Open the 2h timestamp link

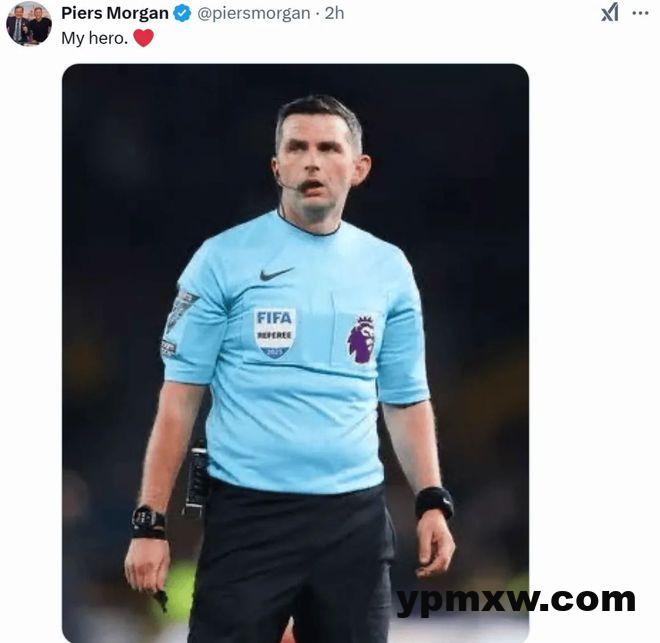tap(334, 13)
